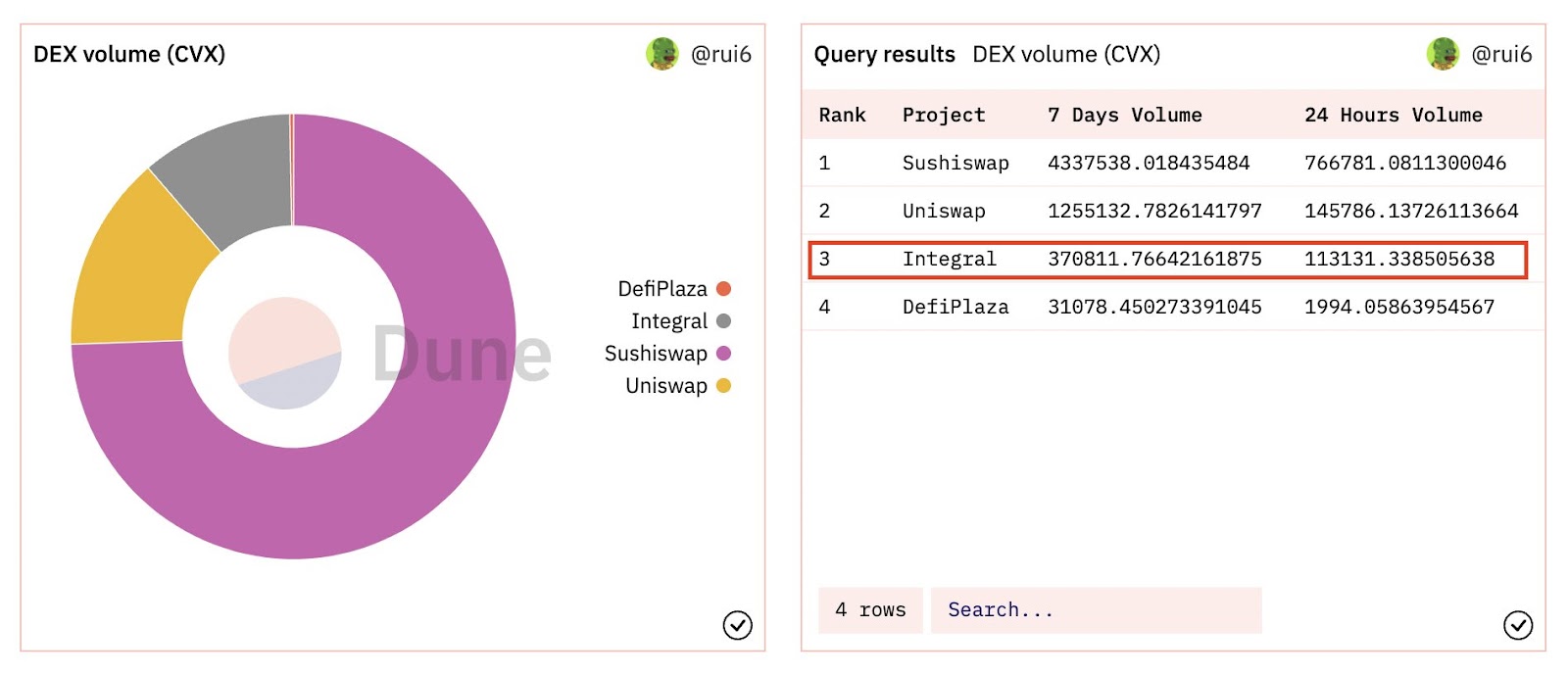Toggle Integral legend dot
Screen dimensions: 1568x675
click(x=724, y=320)
